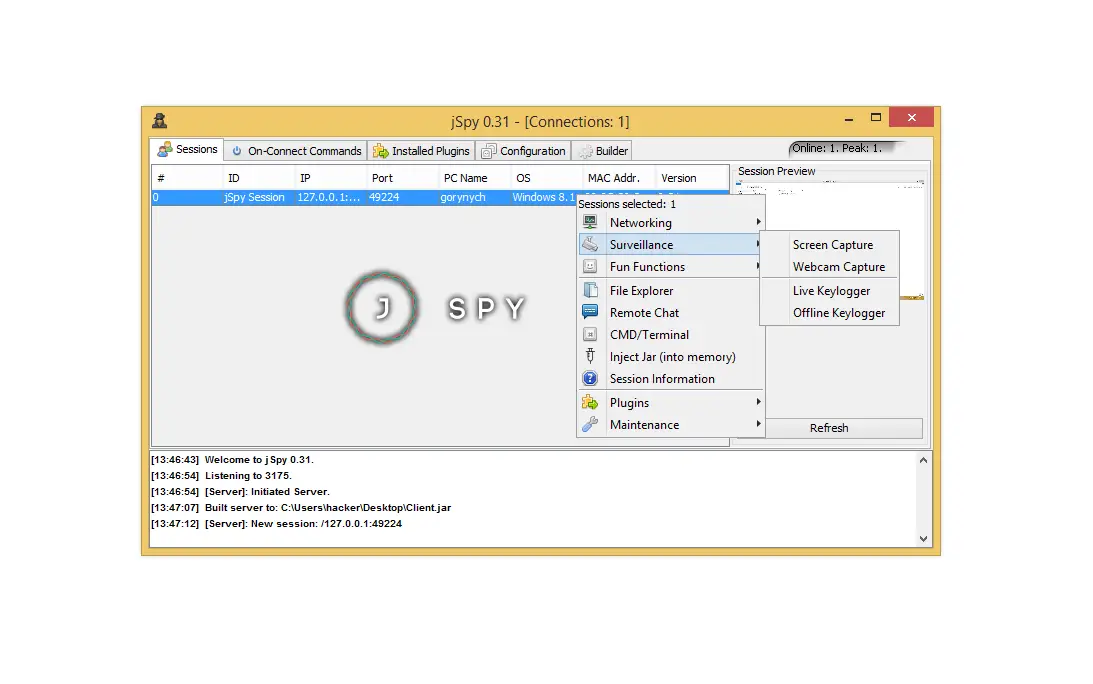Open the CMD/Terminal for the session

point(648,334)
